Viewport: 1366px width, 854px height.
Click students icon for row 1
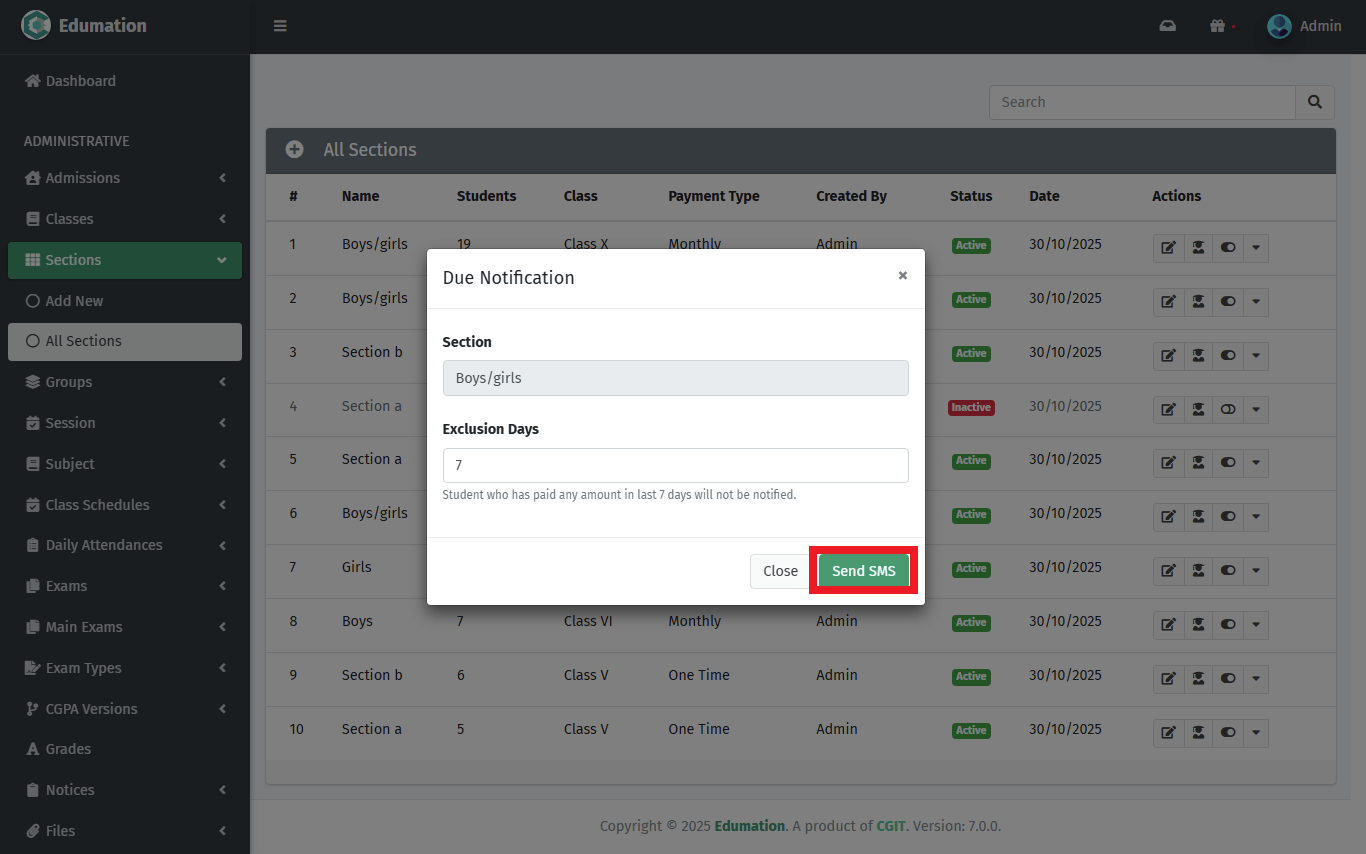(x=1198, y=248)
